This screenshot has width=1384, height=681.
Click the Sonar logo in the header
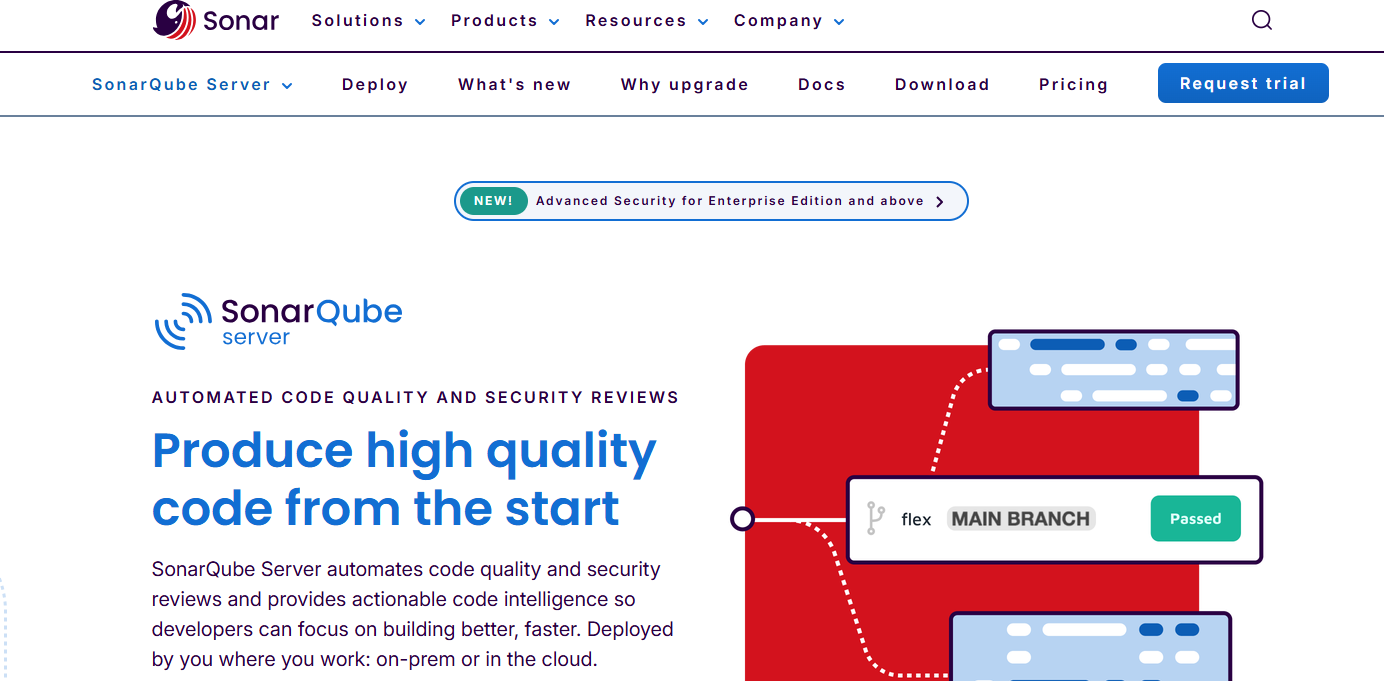click(x=216, y=20)
